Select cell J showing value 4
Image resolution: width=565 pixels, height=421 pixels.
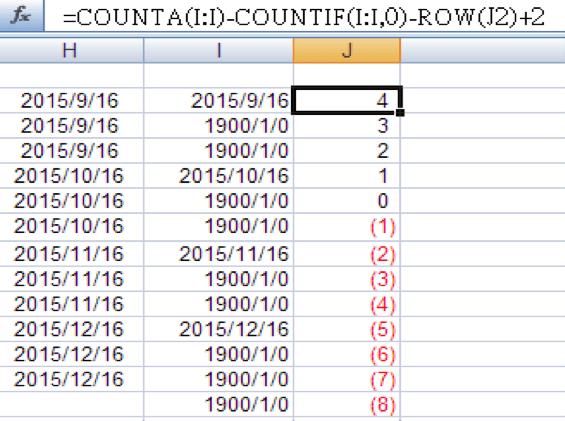point(347,100)
